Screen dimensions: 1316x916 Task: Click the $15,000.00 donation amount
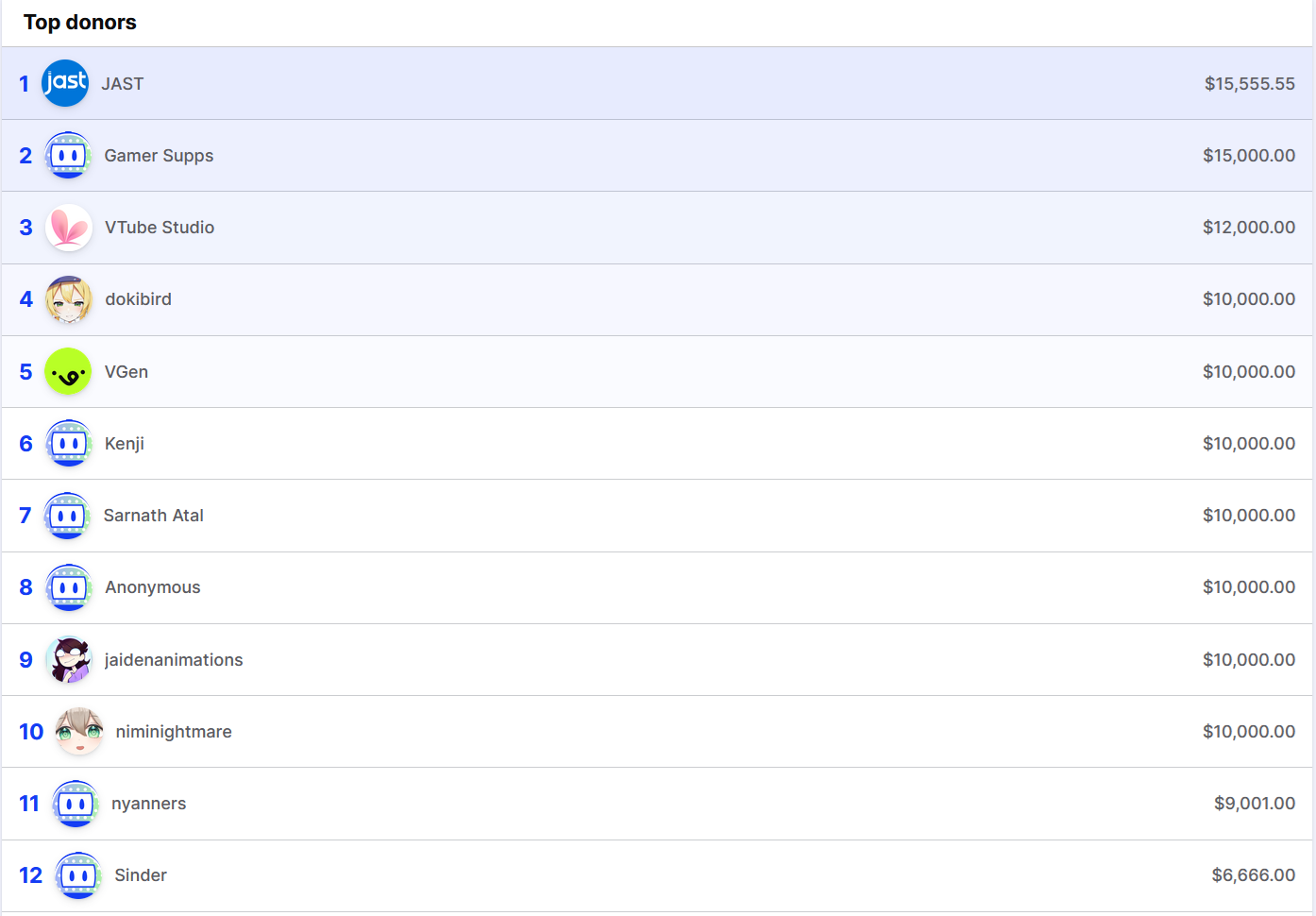pyautogui.click(x=1249, y=156)
